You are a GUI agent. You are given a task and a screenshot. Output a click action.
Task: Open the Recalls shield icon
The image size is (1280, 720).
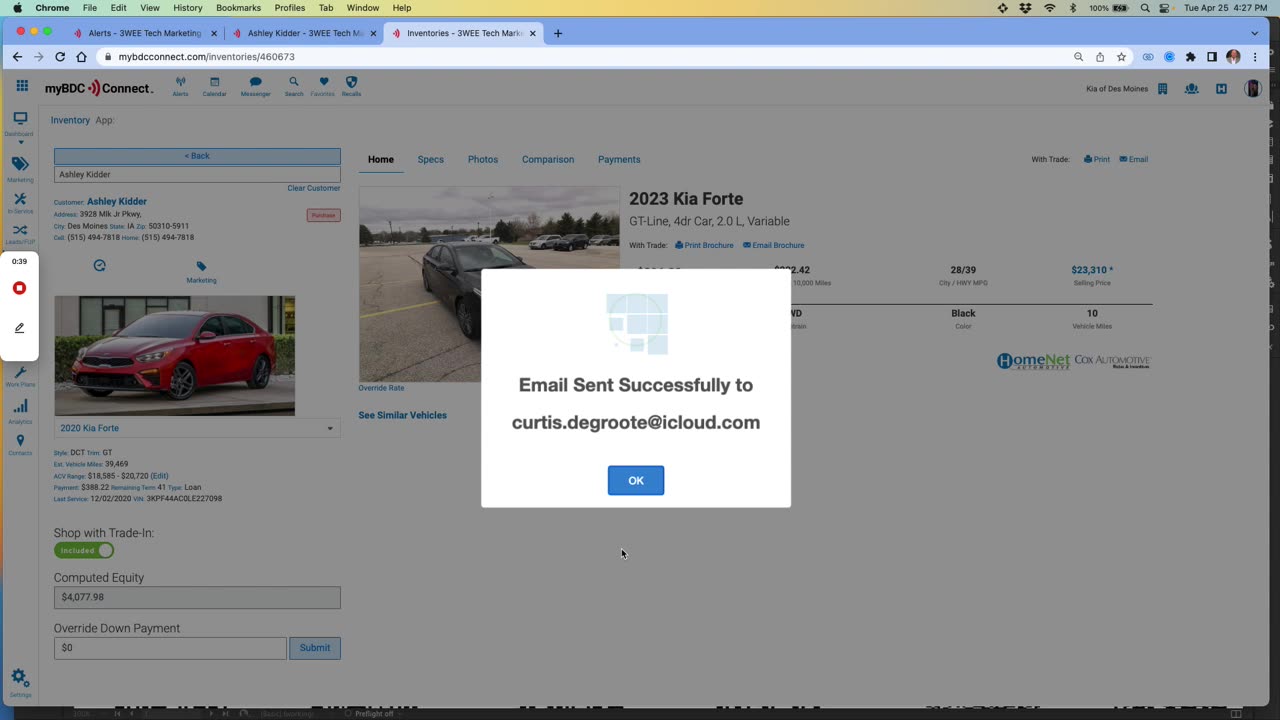pos(351,86)
